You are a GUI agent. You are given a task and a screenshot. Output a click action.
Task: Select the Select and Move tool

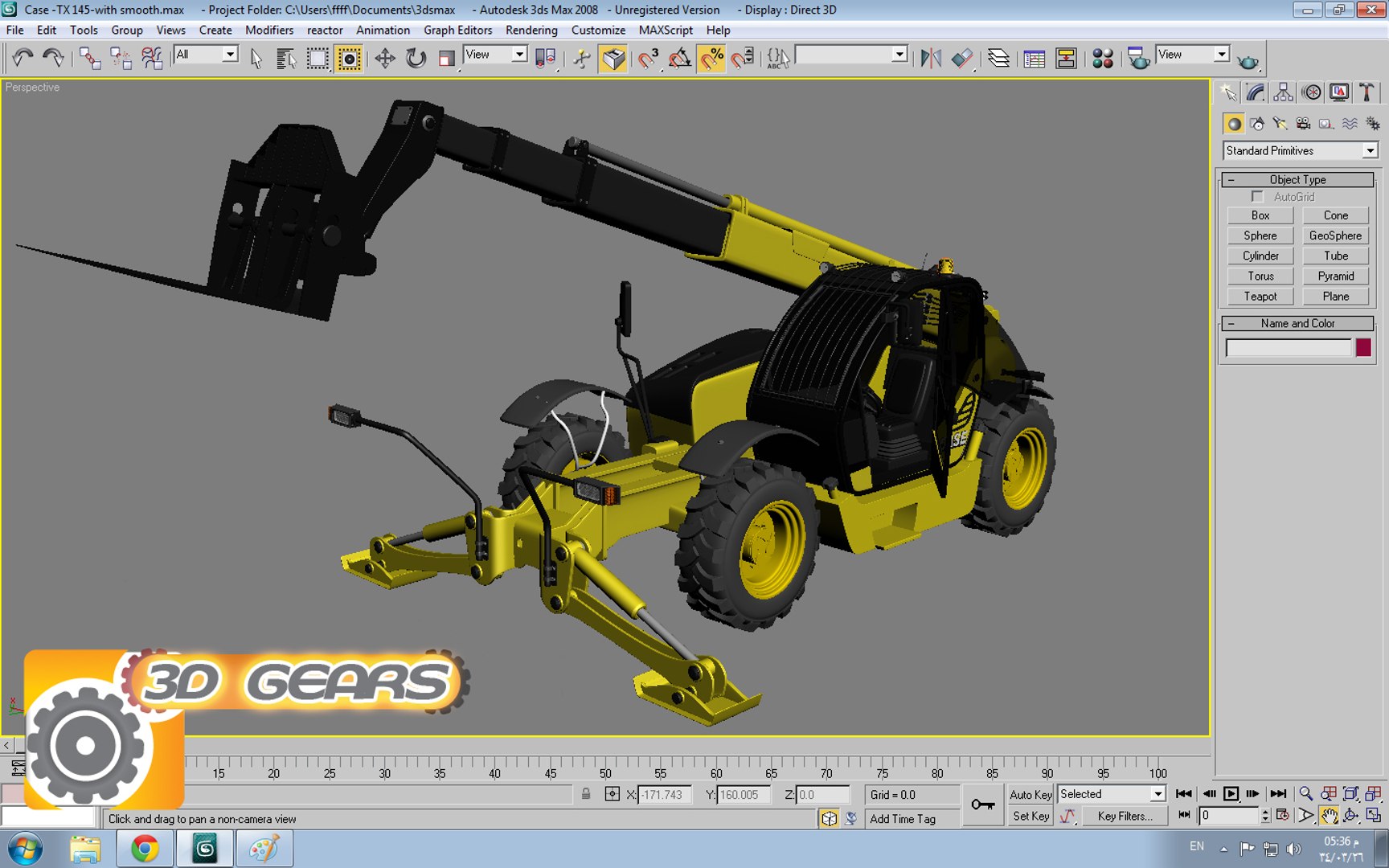[x=384, y=58]
